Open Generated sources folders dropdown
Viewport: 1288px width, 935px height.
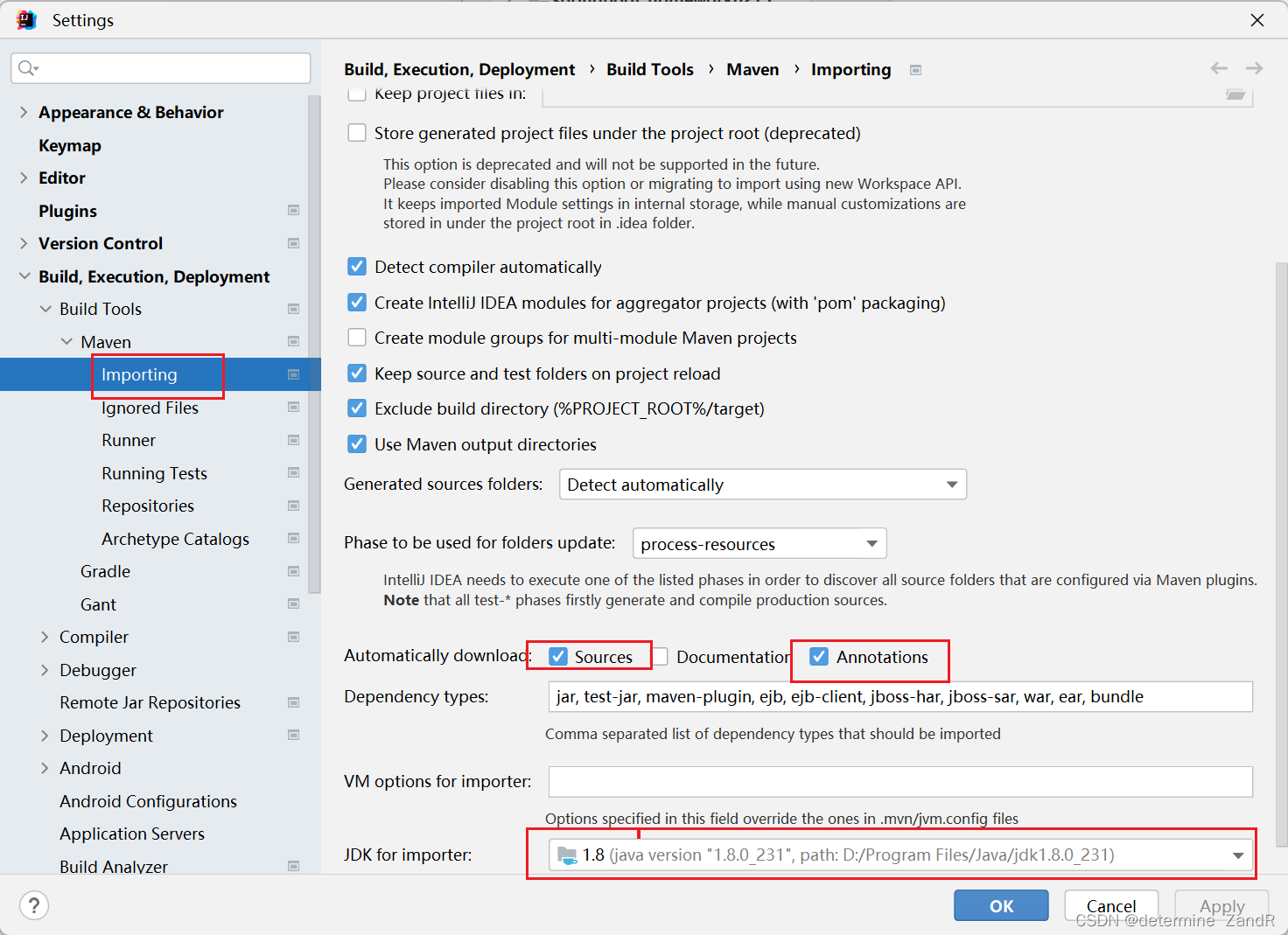click(763, 485)
